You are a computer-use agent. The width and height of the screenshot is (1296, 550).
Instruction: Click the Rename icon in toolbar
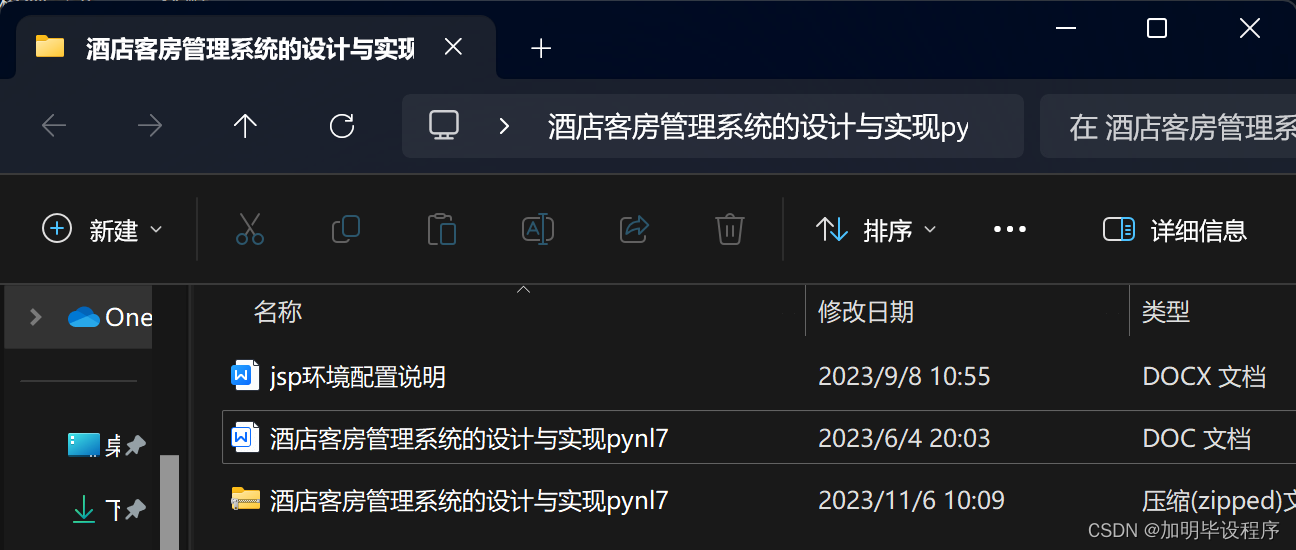[x=538, y=230]
